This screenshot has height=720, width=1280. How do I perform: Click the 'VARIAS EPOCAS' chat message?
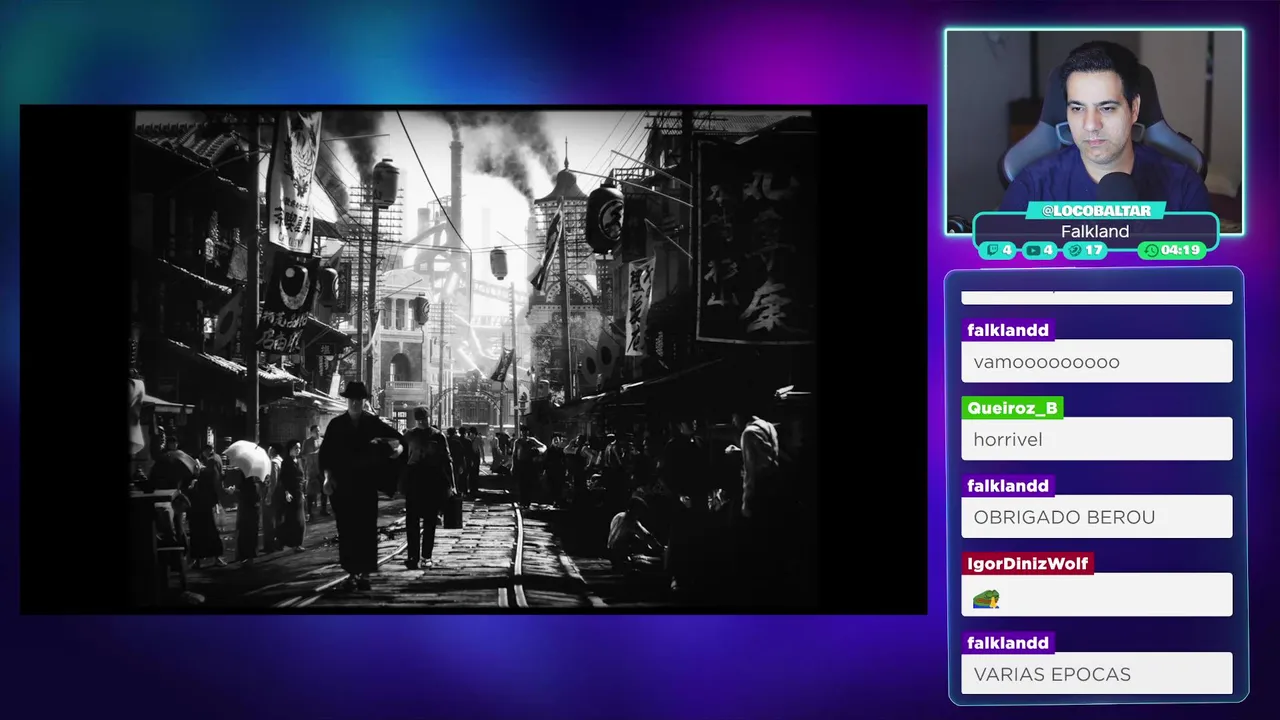coord(1096,674)
